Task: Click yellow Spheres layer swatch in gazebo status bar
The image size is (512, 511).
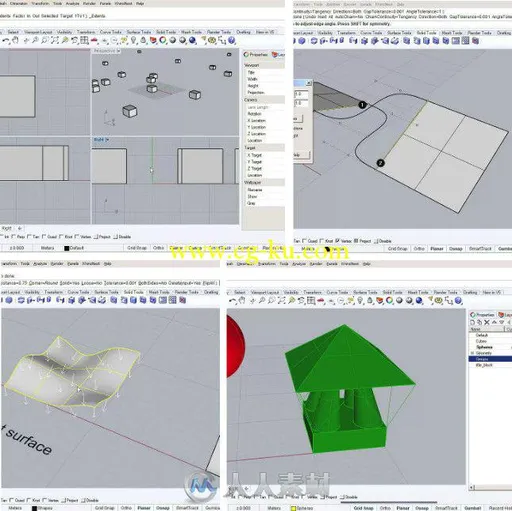Action: pyautogui.click(x=293, y=508)
